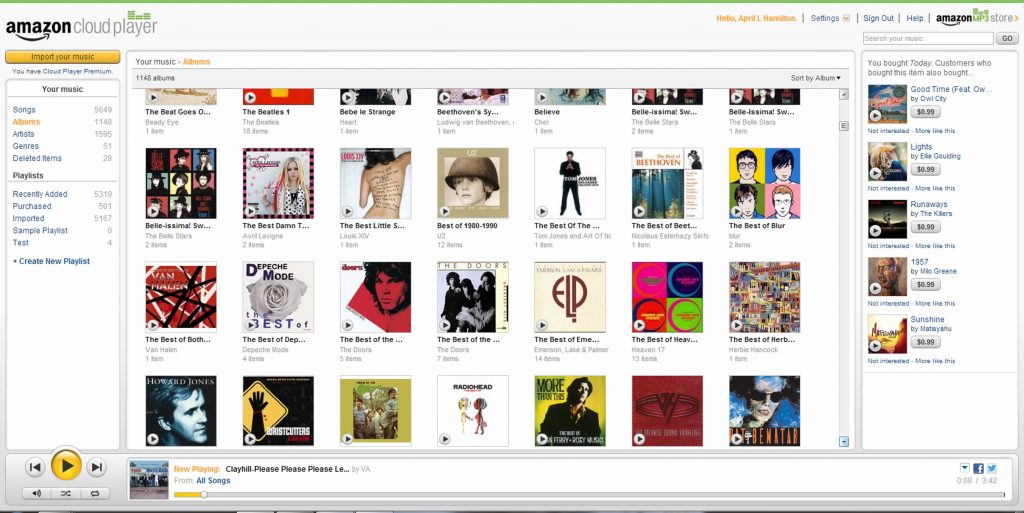
Task: Preview Lights by Ellie Goulding
Action: coord(875,174)
